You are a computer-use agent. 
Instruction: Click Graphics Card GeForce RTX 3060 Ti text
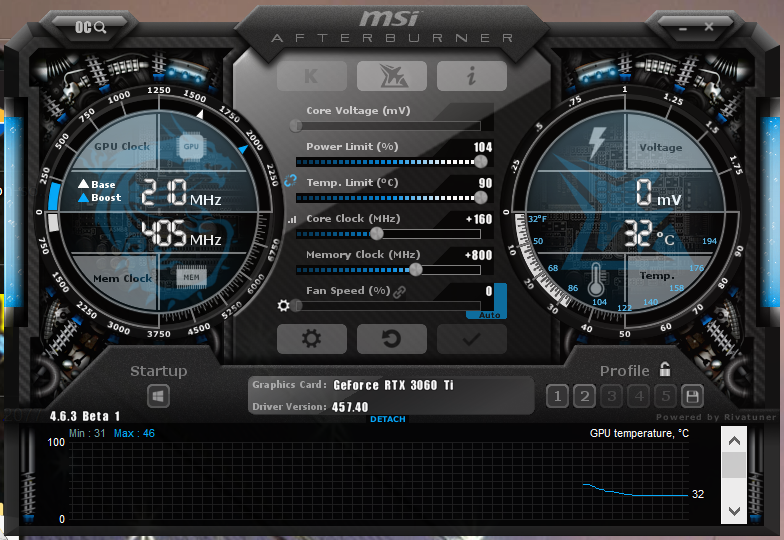[353, 385]
